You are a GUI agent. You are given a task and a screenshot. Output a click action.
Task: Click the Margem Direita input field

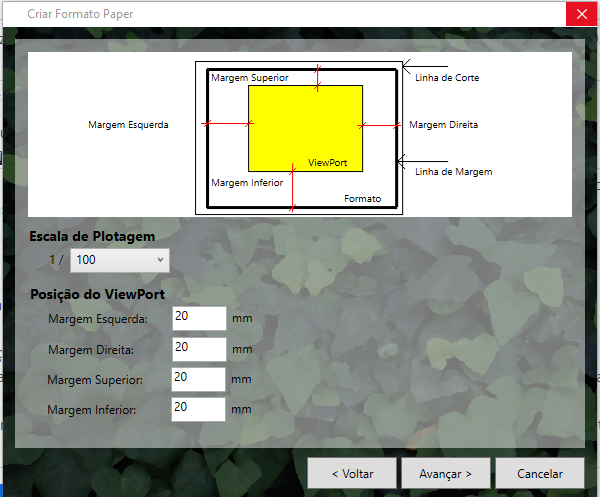tap(199, 349)
